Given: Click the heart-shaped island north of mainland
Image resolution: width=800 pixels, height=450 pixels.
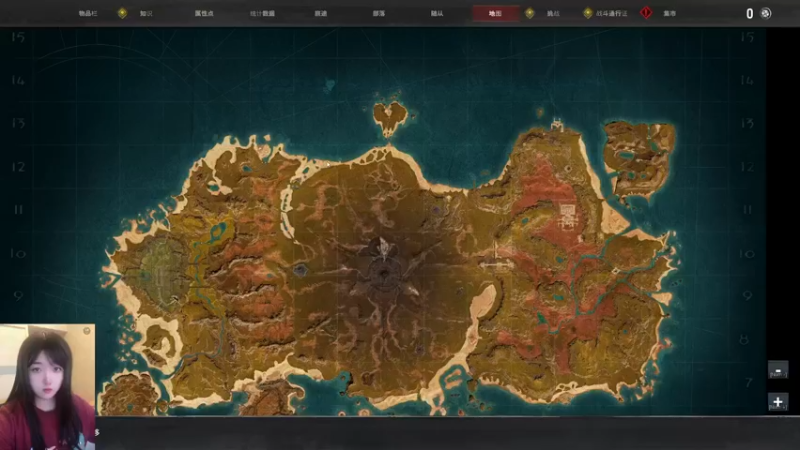Looking at the screenshot, I should point(390,119).
